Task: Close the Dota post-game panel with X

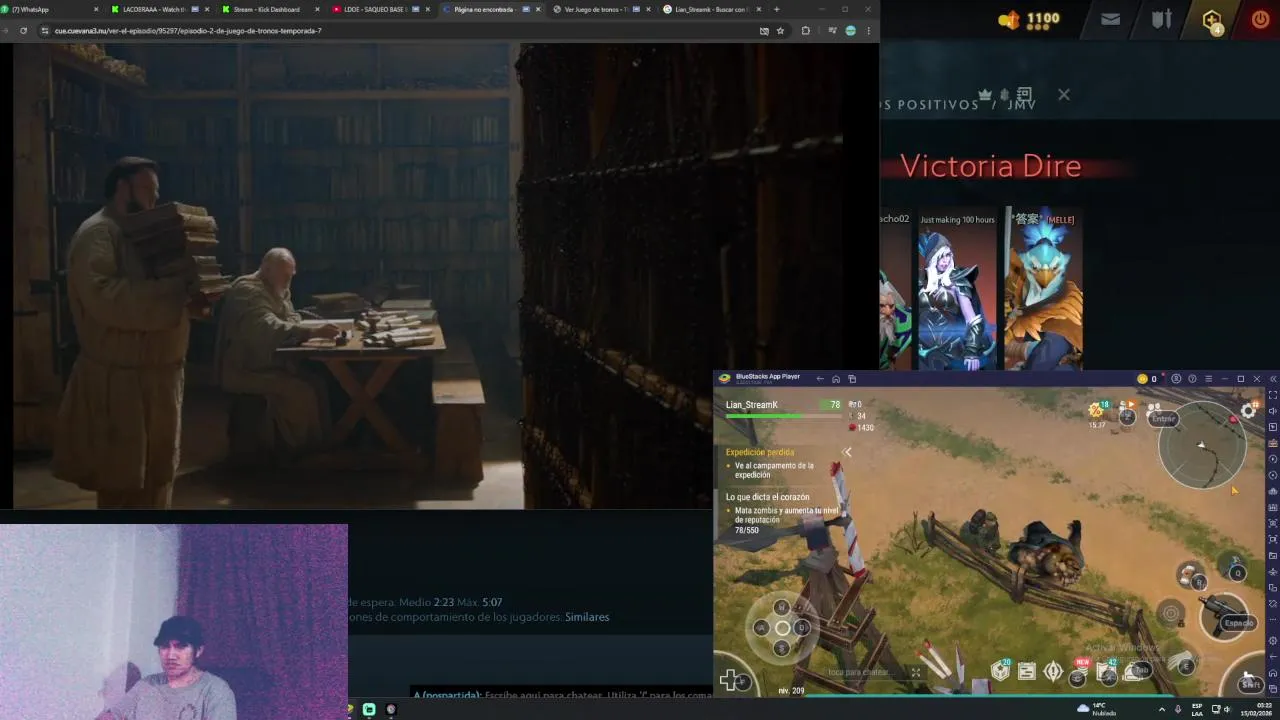Action: 1064,95
